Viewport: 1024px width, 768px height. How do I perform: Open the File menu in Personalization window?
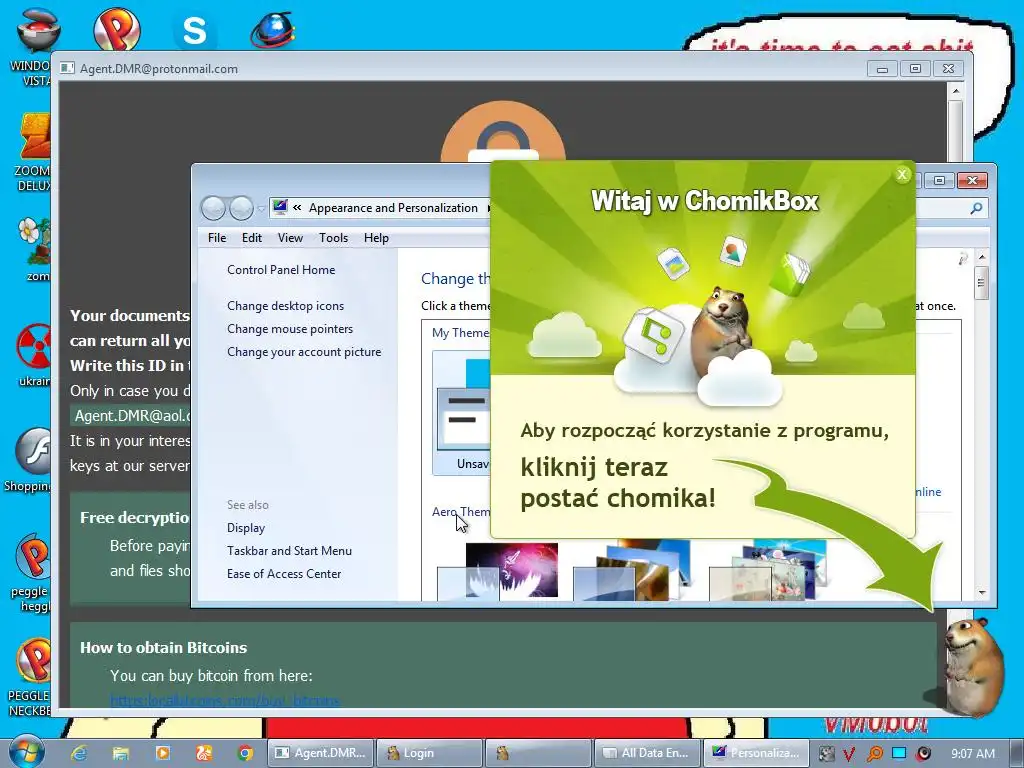click(x=217, y=238)
